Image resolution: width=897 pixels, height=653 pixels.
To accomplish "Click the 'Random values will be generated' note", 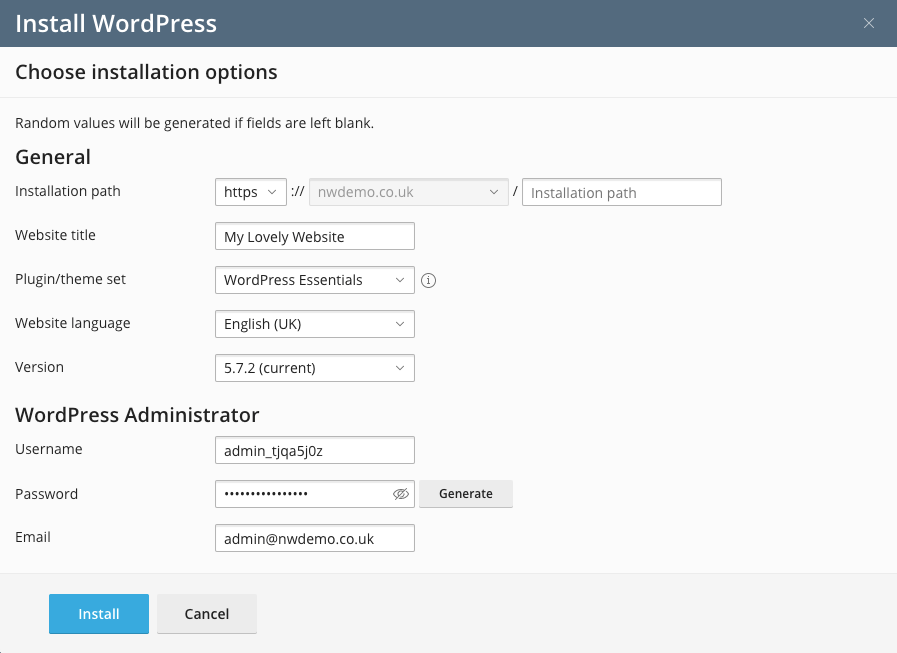I will (x=195, y=123).
